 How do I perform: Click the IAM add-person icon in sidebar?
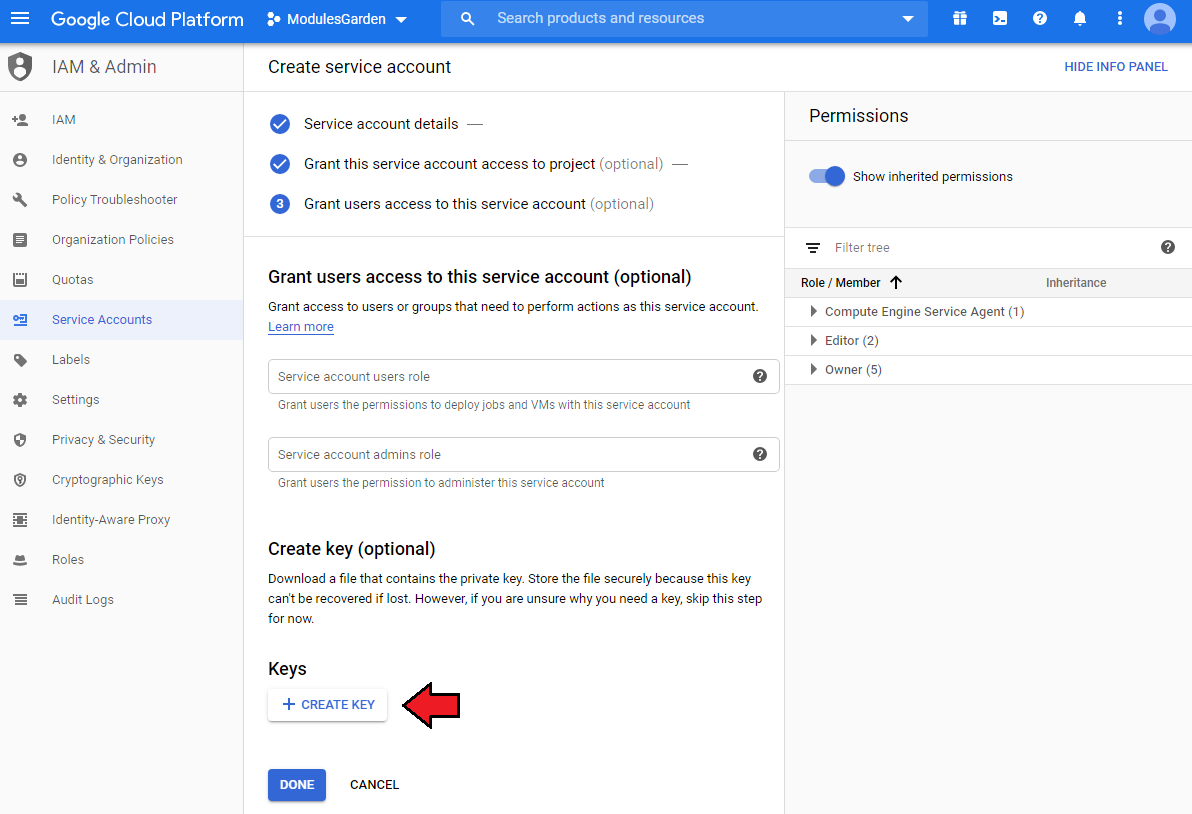pos(21,119)
